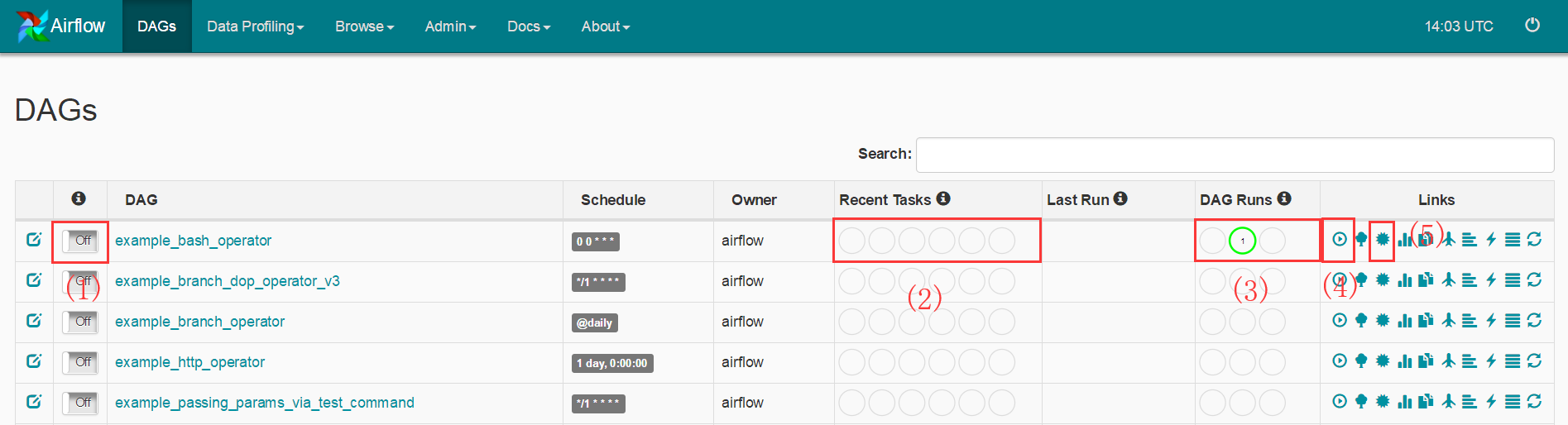The width and height of the screenshot is (1568, 425).
Task: Trigger the example_http_operator DAG
Action: pyautogui.click(x=1339, y=361)
